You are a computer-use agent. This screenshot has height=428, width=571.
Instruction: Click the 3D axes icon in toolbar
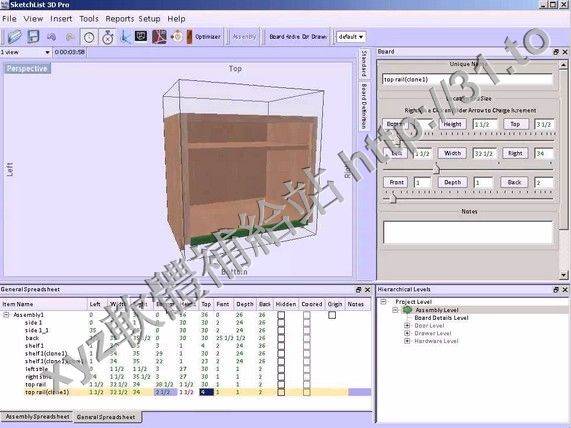click(125, 37)
